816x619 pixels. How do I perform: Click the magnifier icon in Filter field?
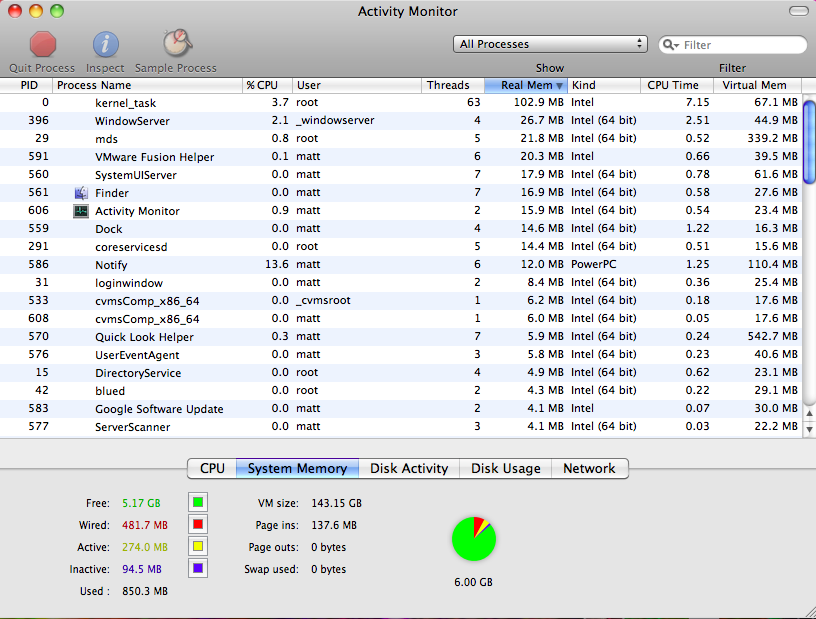(671, 45)
